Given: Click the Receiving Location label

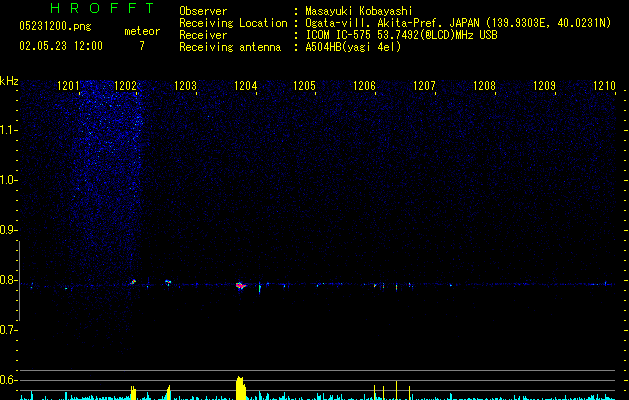Looking at the screenshot, I should [x=233, y=23].
